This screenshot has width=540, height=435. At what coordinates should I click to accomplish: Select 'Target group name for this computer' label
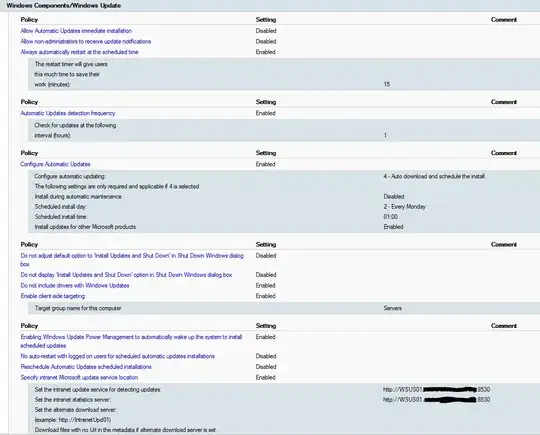78,308
